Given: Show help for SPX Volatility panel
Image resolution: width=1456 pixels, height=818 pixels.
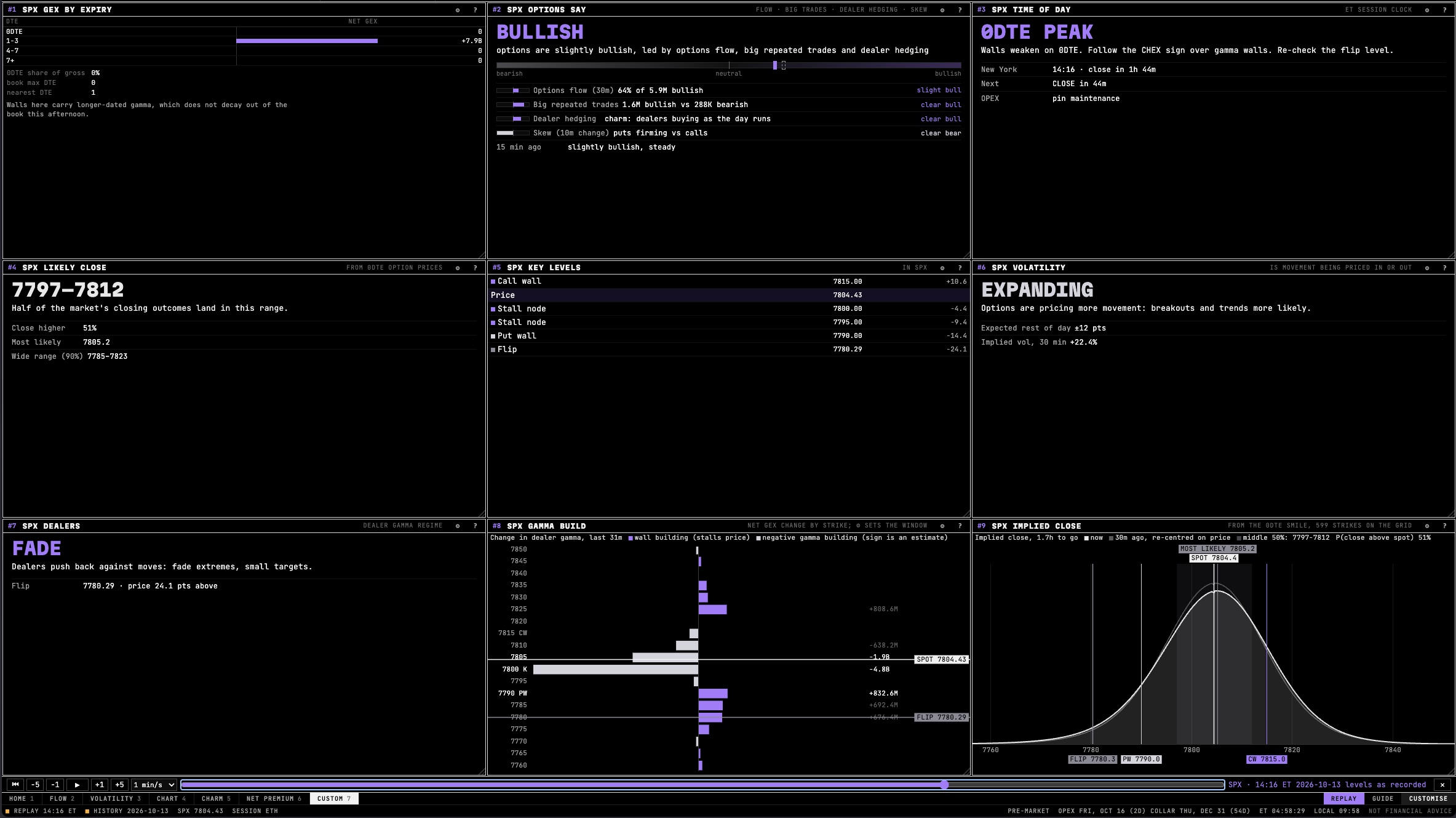Looking at the screenshot, I should (x=1444, y=268).
